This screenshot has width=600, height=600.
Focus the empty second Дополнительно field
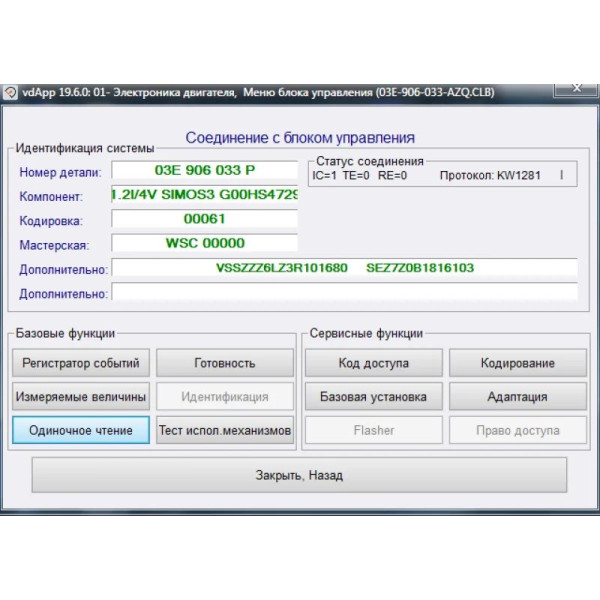coord(344,293)
